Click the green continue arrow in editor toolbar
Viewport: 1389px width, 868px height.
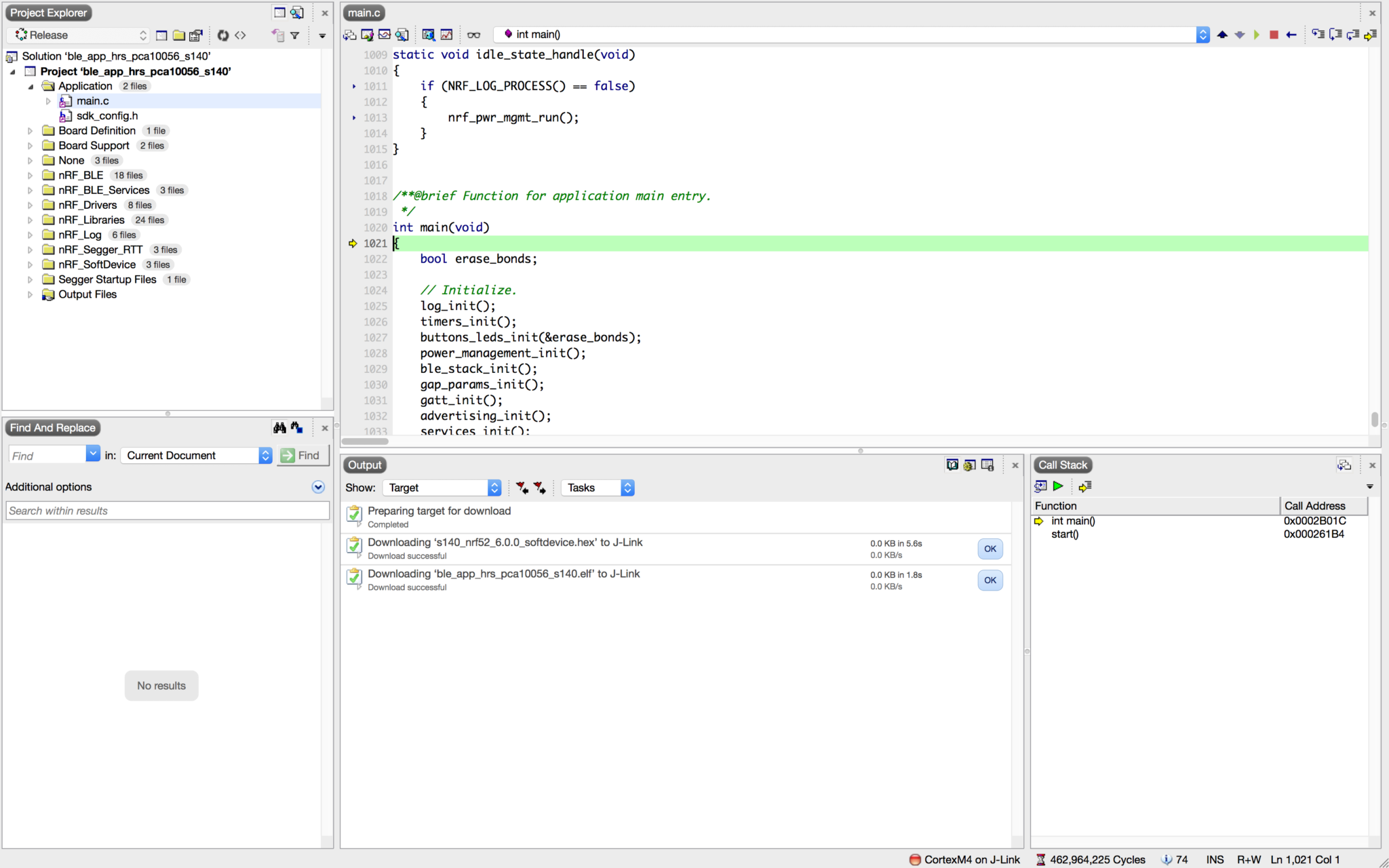click(1257, 35)
